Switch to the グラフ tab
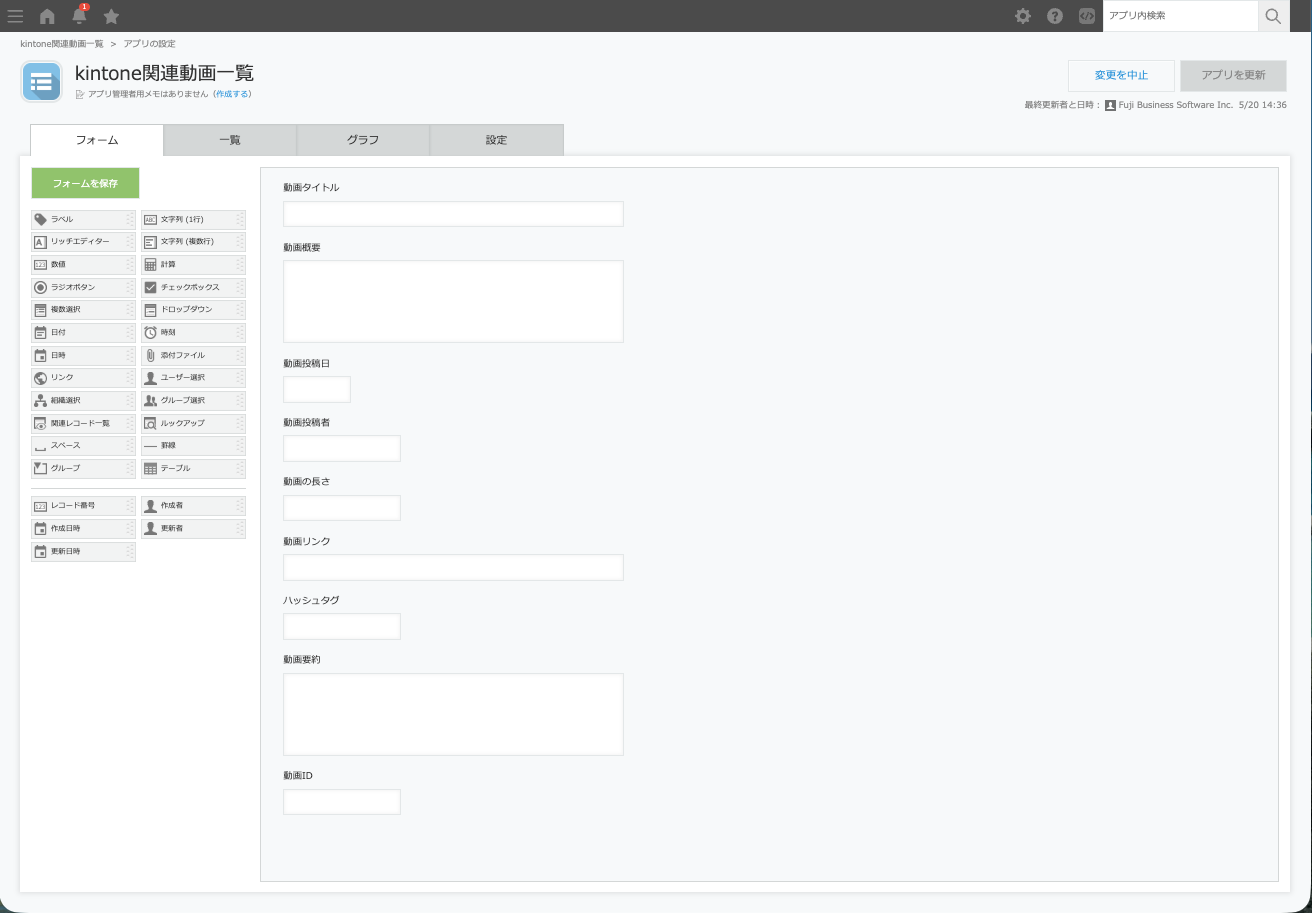Viewport: 1312px width, 913px height. 363,140
